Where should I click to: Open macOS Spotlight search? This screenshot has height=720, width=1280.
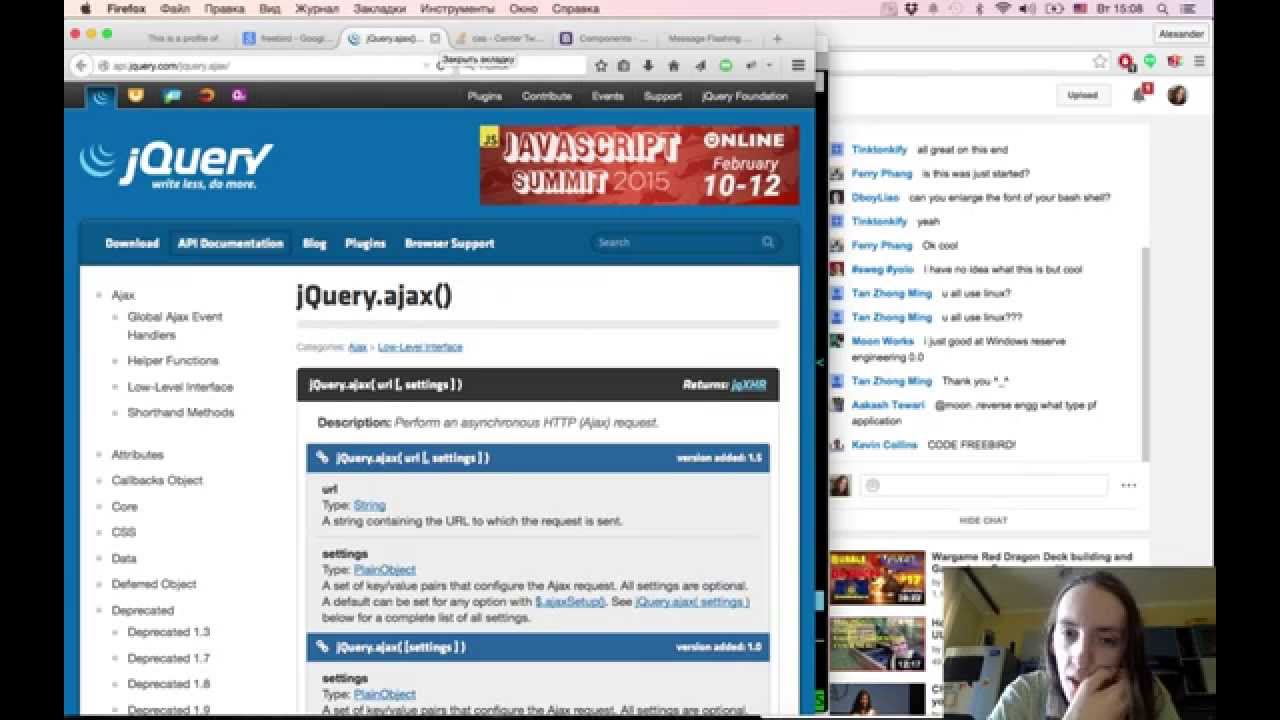pyautogui.click(x=1164, y=8)
